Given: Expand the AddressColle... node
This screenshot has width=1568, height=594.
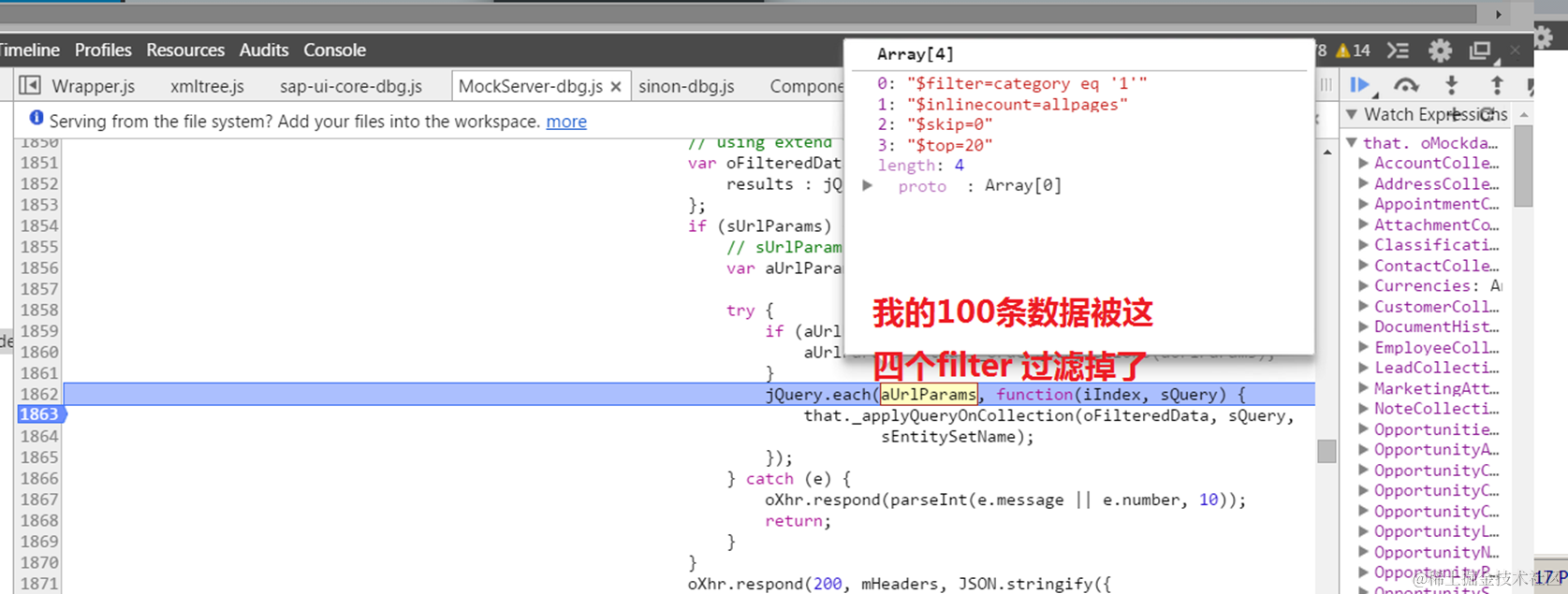Looking at the screenshot, I should [1364, 183].
